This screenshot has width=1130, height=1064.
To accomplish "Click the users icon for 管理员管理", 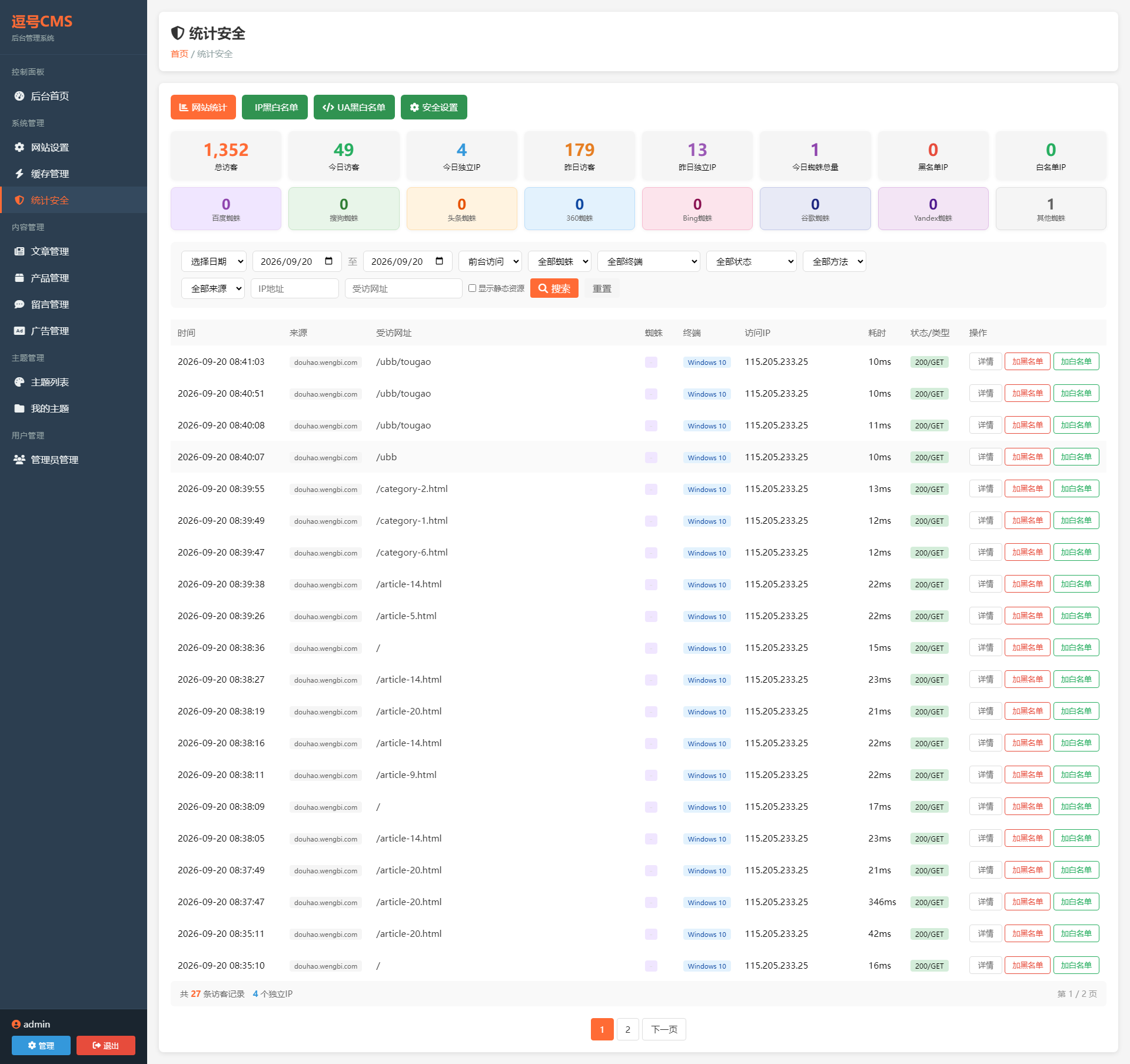I will pos(19,460).
